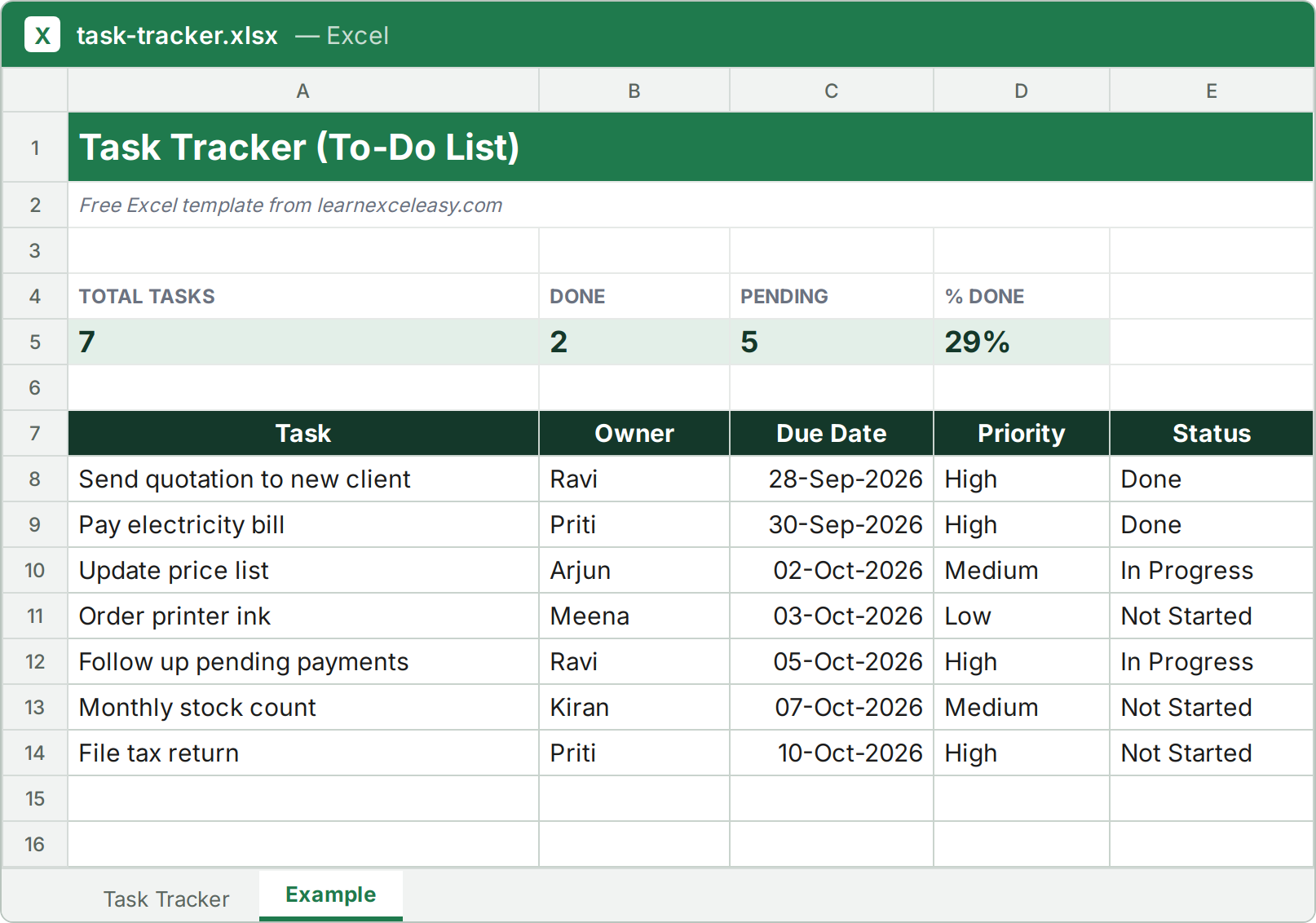Select row 7 header
The height and width of the screenshot is (923, 1316).
click(x=35, y=433)
